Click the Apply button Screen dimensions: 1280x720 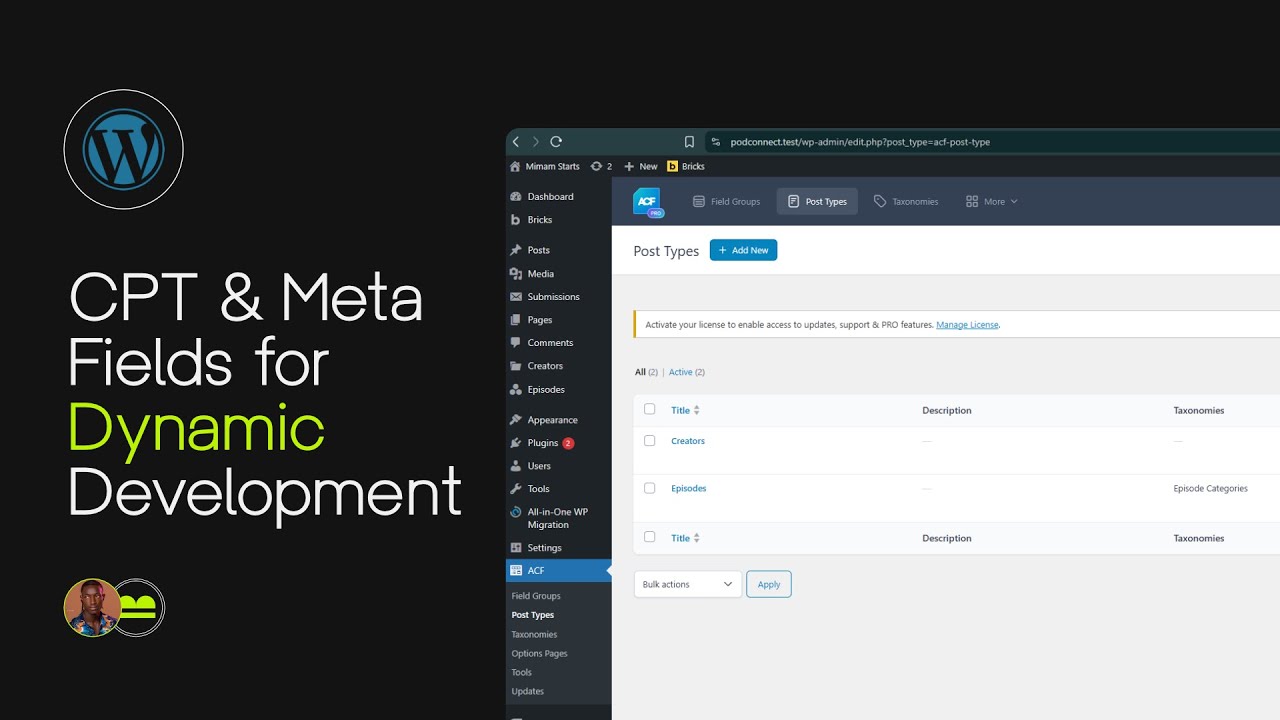[x=769, y=584]
